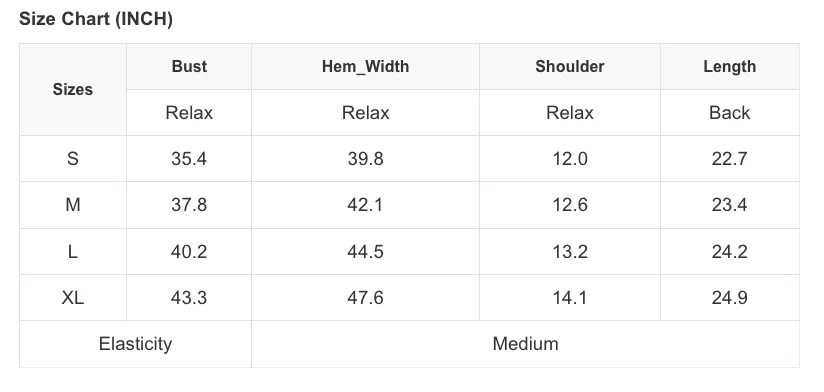Click the Bust column header
Screen dimensions: 824x392
point(189,66)
